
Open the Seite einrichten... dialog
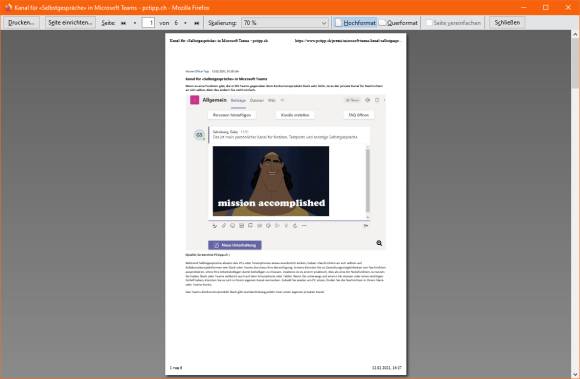(70, 23)
